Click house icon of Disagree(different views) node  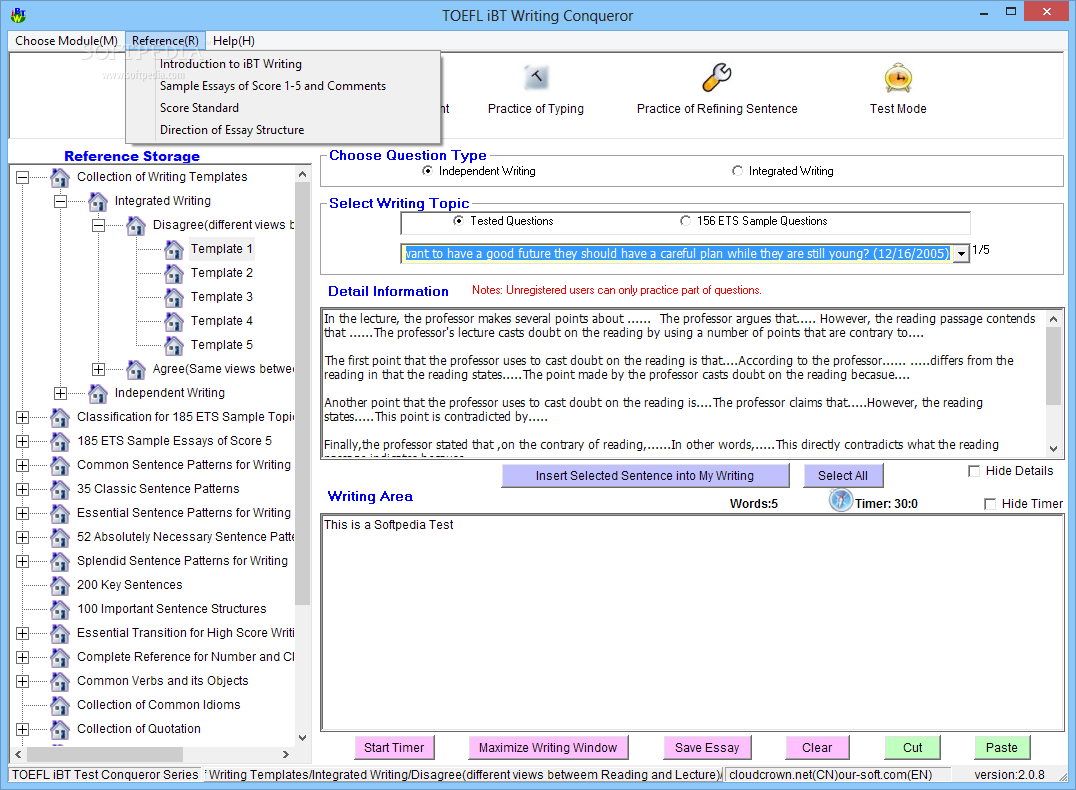click(x=136, y=225)
